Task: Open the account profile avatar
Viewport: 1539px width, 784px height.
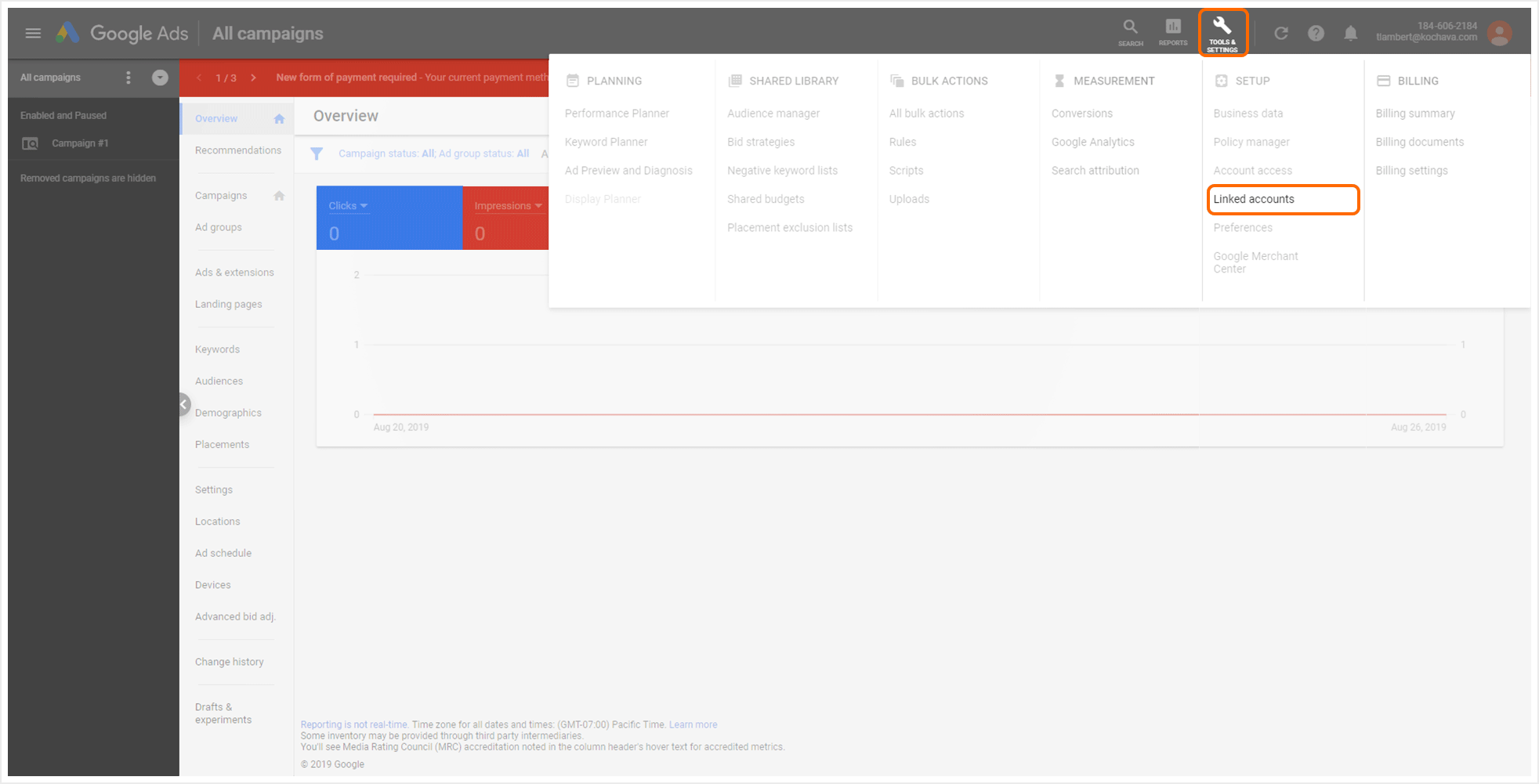Action: [1499, 33]
